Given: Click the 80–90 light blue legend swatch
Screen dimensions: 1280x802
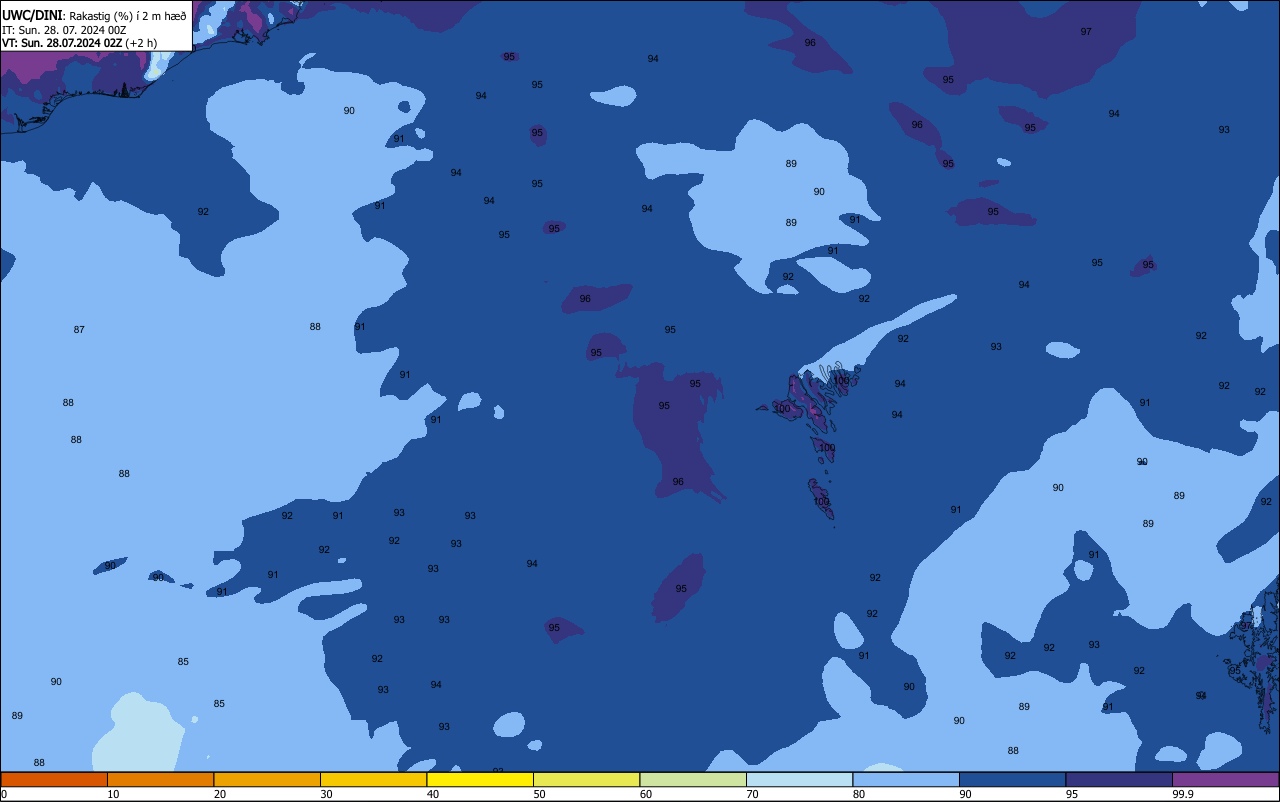Looking at the screenshot, I should pos(906,779).
